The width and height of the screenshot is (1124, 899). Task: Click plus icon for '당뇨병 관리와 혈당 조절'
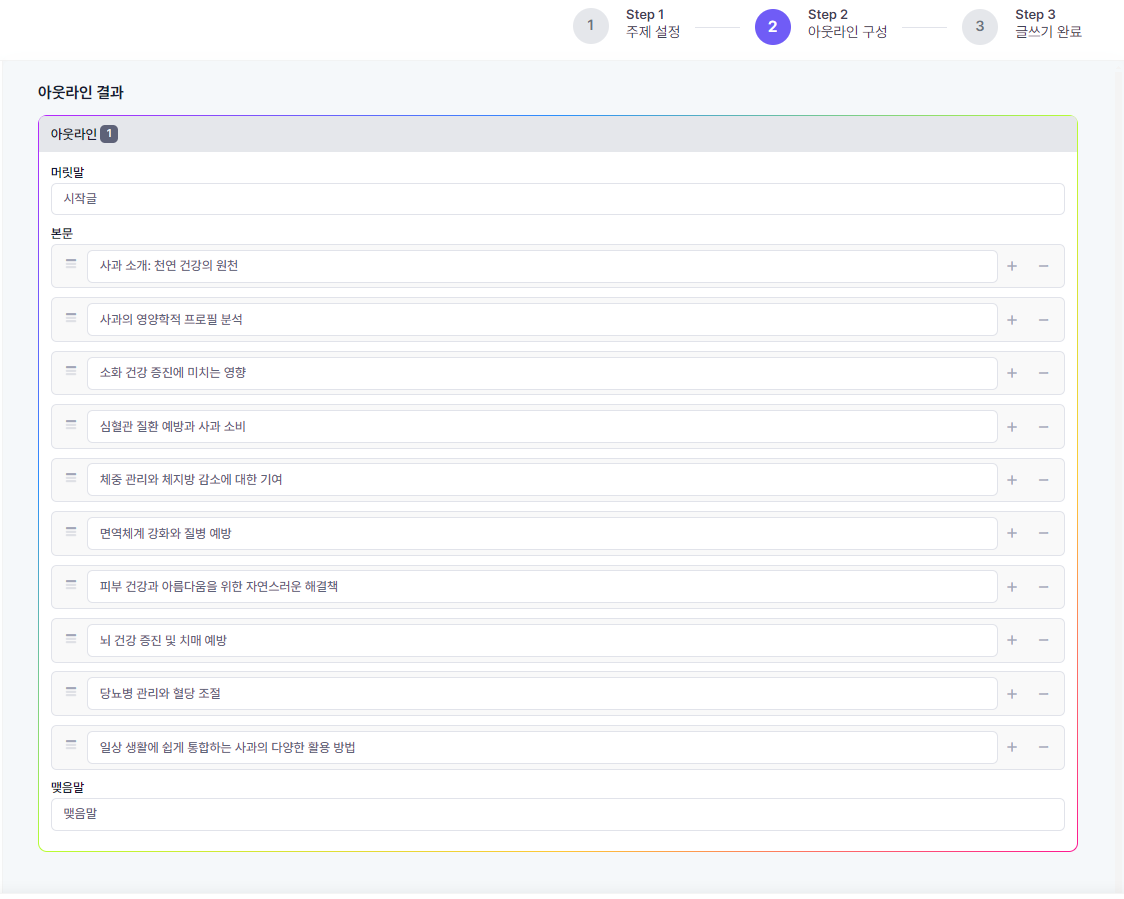(x=1011, y=694)
